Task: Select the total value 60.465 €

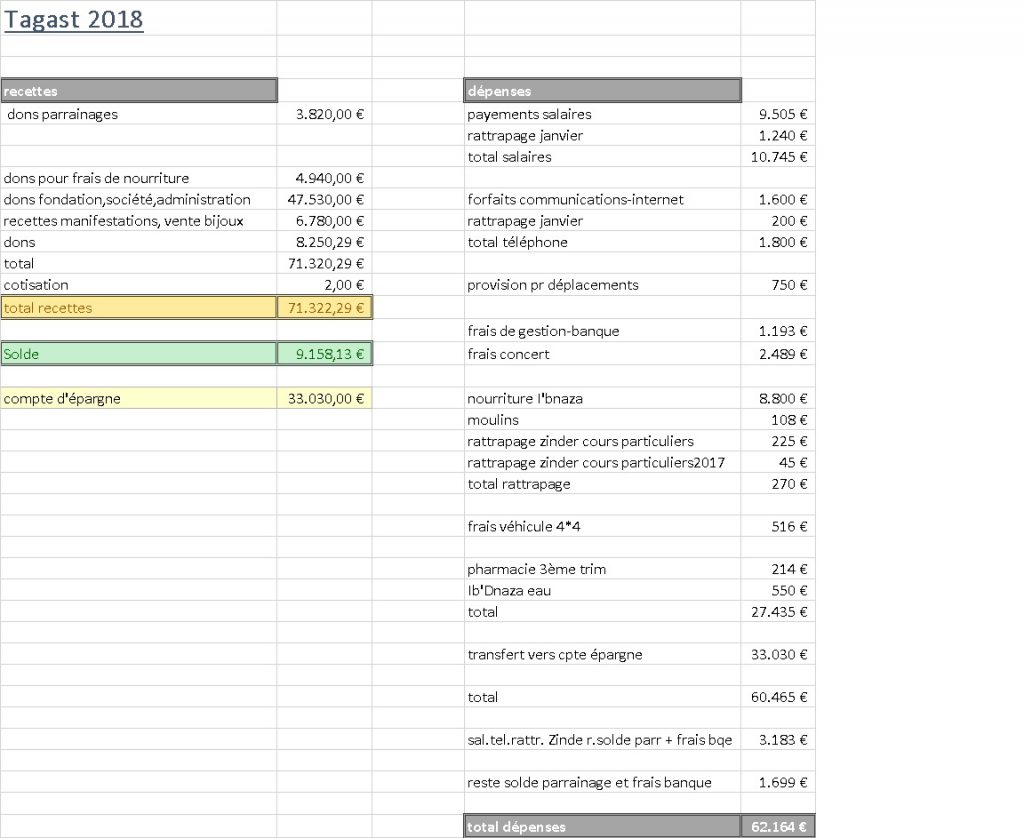Action: pos(778,698)
